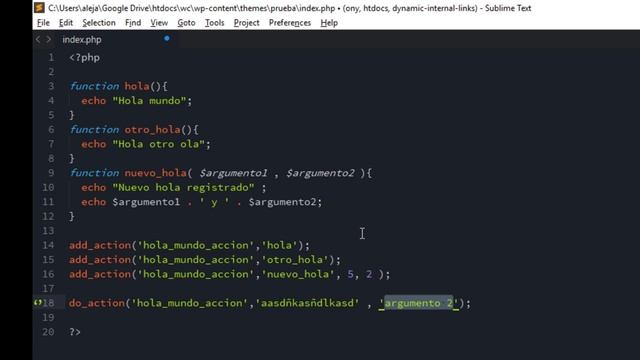Click the selected text 'argumento 2'
640x360 pixels.
(x=419, y=303)
